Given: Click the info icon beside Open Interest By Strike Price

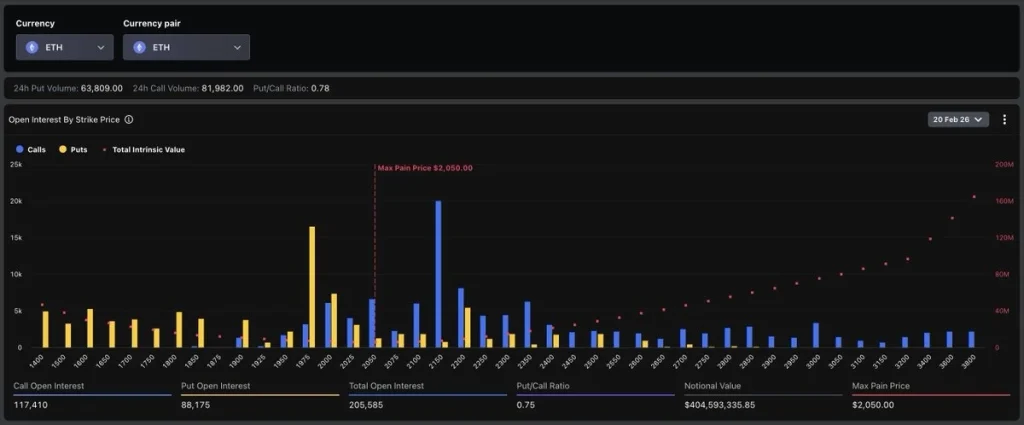Looking at the screenshot, I should (129, 119).
